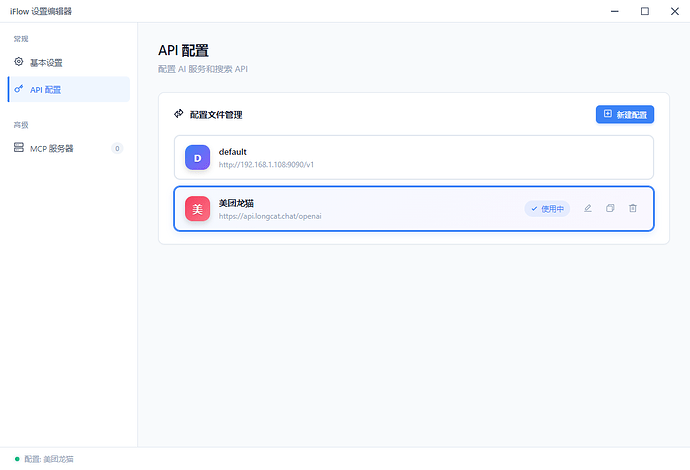The width and height of the screenshot is (690, 470).
Task: Click the MCP 服务器 count badge showing 0
Action: 117,148
